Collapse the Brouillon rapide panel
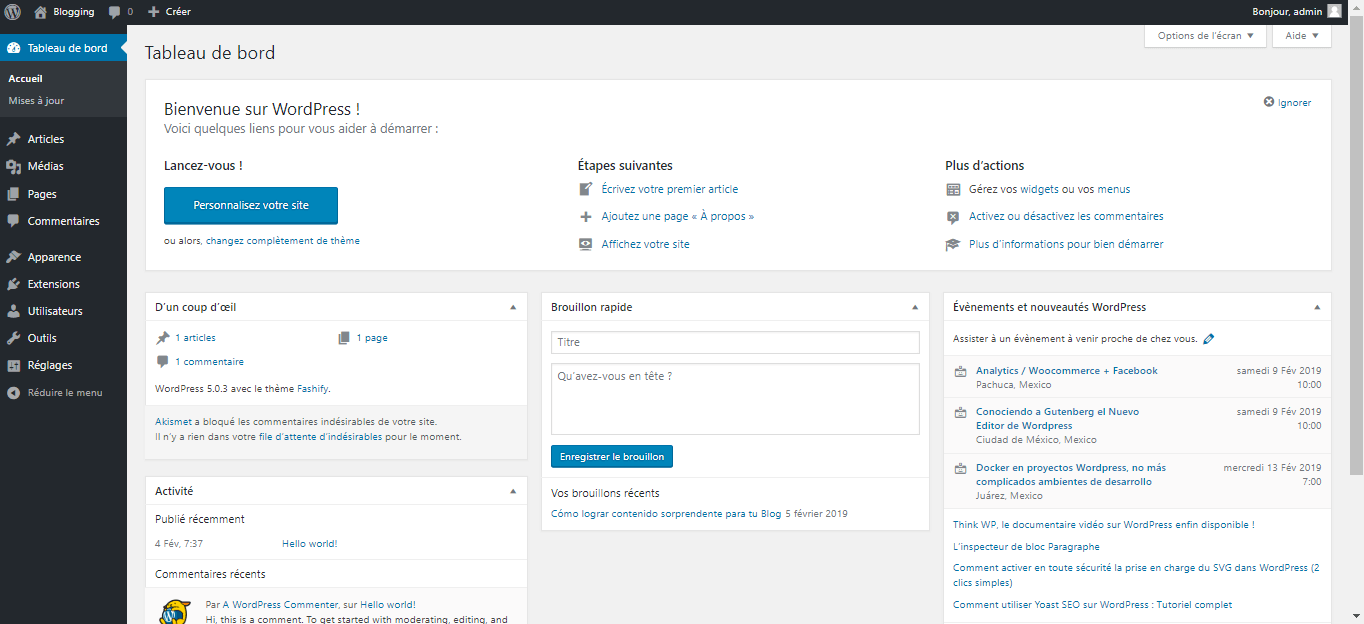1364x624 pixels. click(915, 307)
